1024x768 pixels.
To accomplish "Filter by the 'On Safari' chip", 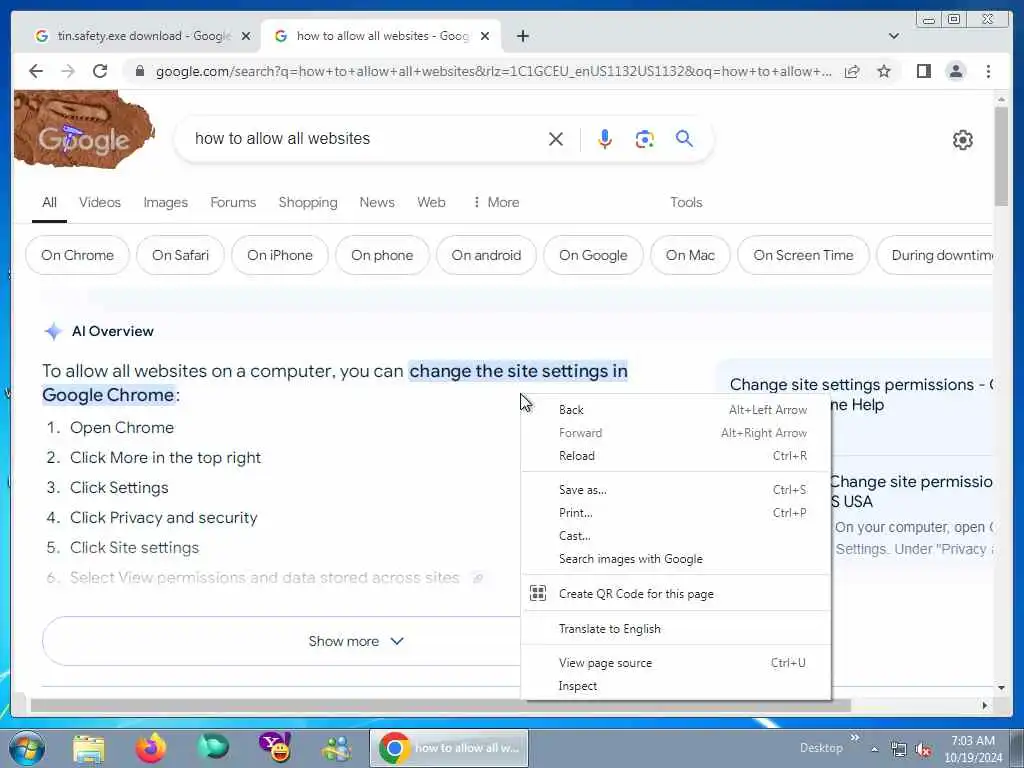I will [180, 255].
